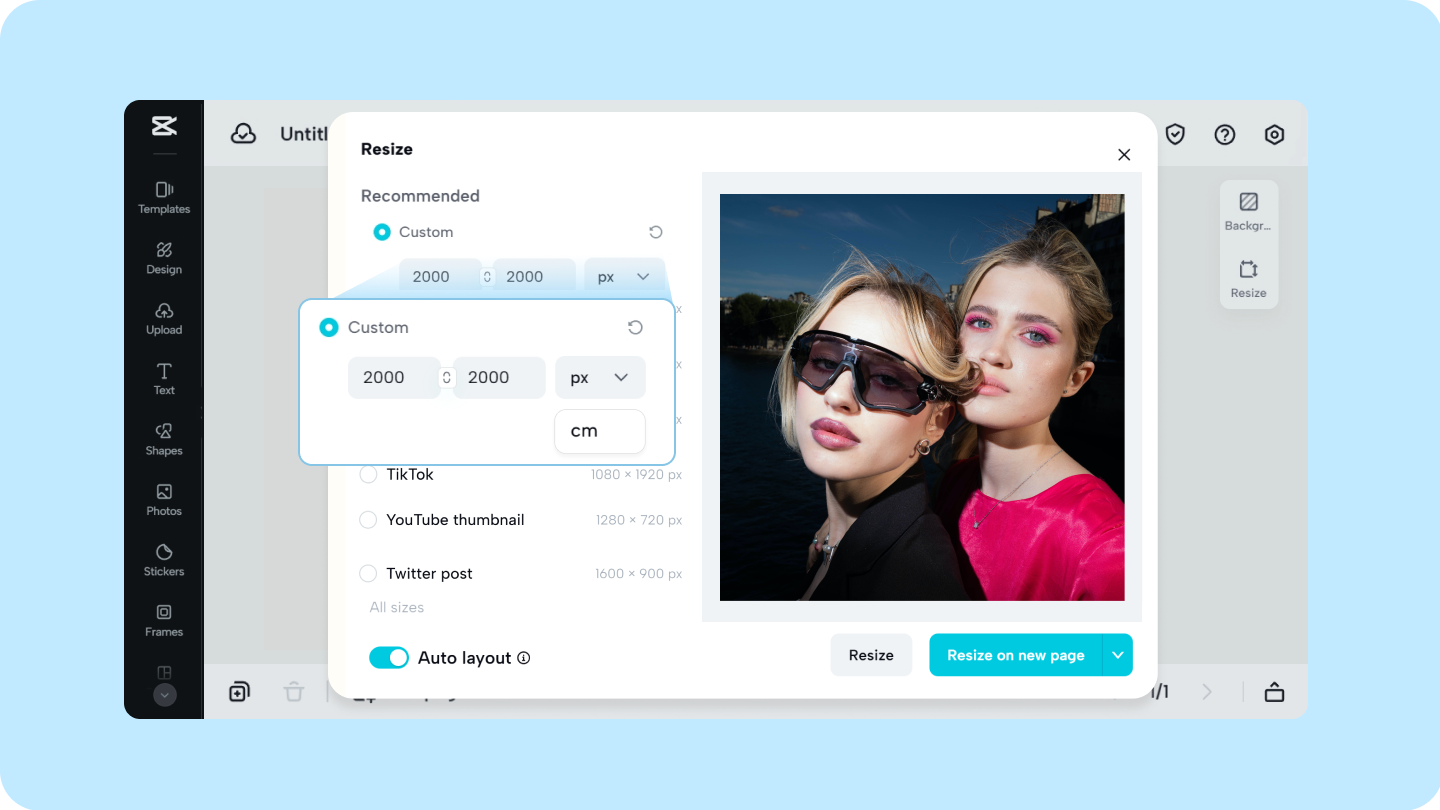Viewport: 1440px width, 810px height.
Task: Open the dropdown arrow beside Resize on new page
Action: tap(1118, 655)
